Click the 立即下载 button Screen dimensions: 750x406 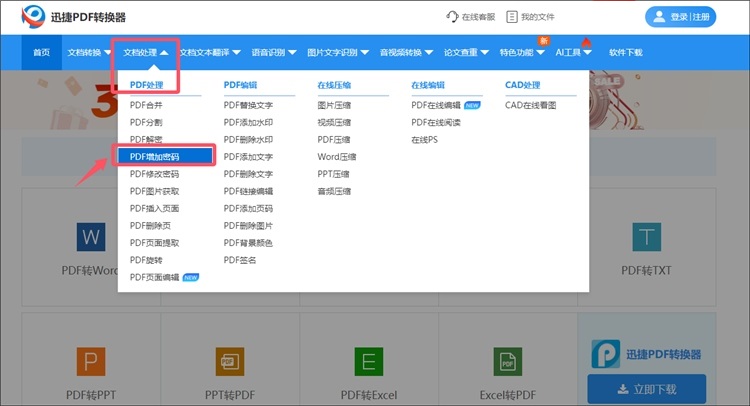pos(647,389)
